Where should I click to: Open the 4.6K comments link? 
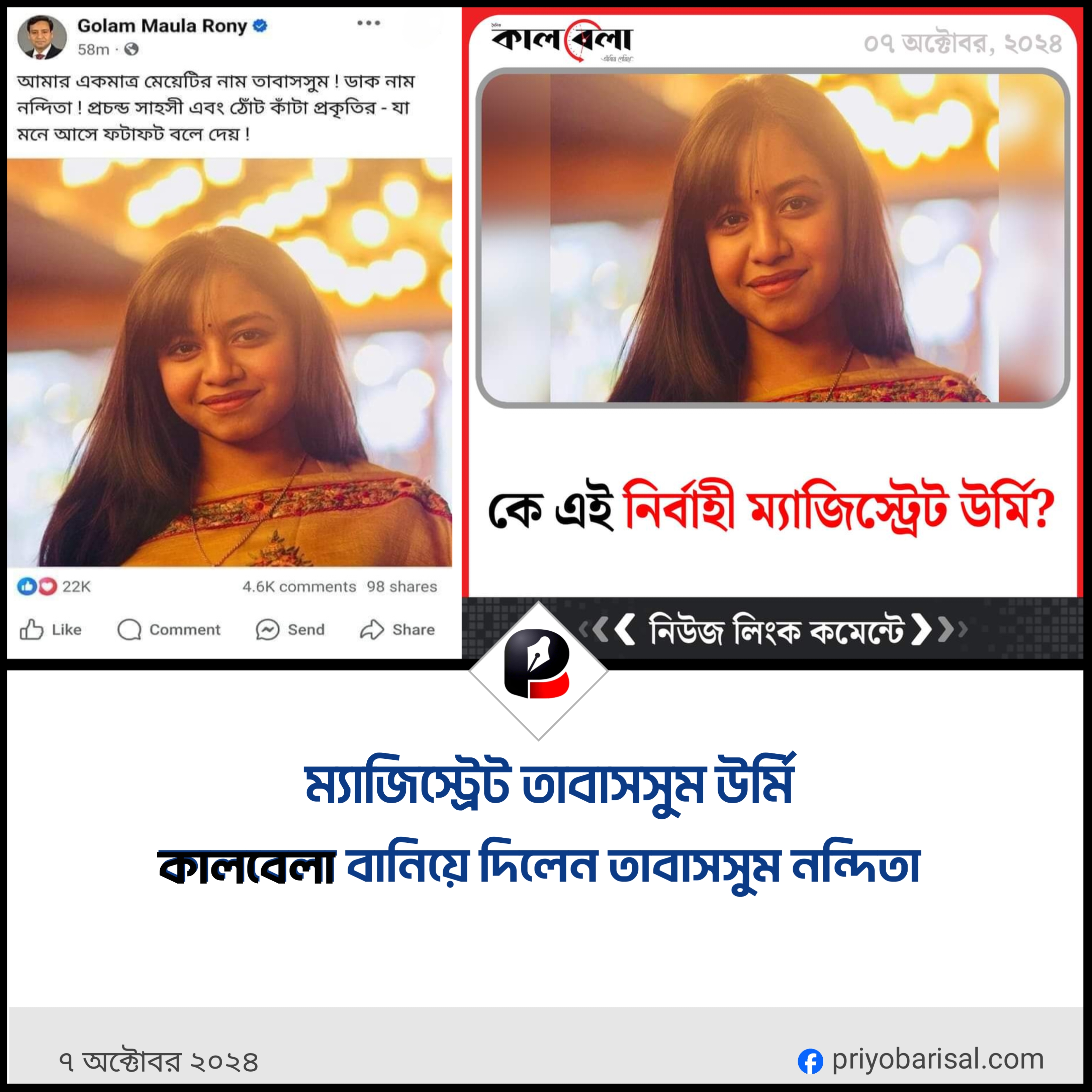pyautogui.click(x=299, y=587)
